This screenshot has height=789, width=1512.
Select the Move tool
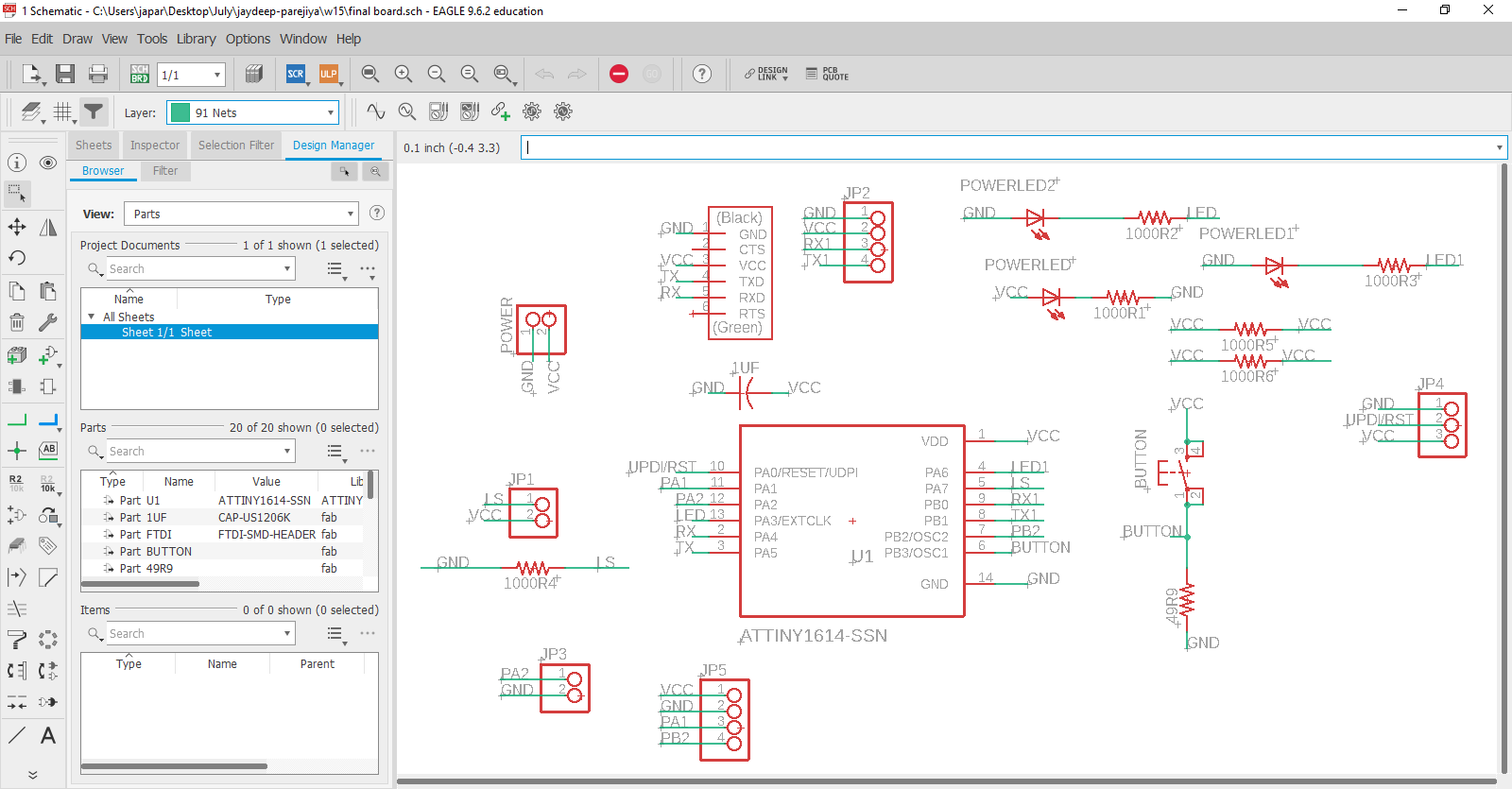click(17, 227)
